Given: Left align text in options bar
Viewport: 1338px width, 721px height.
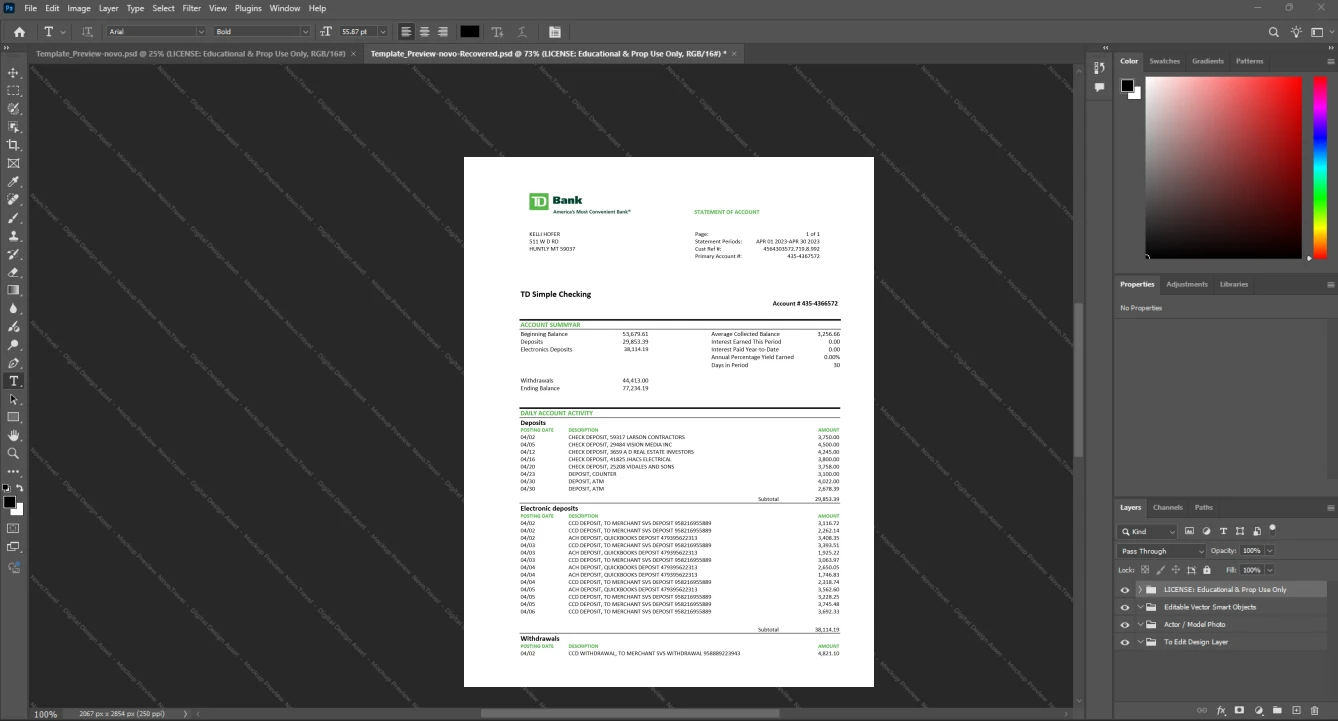Looking at the screenshot, I should pyautogui.click(x=406, y=32).
